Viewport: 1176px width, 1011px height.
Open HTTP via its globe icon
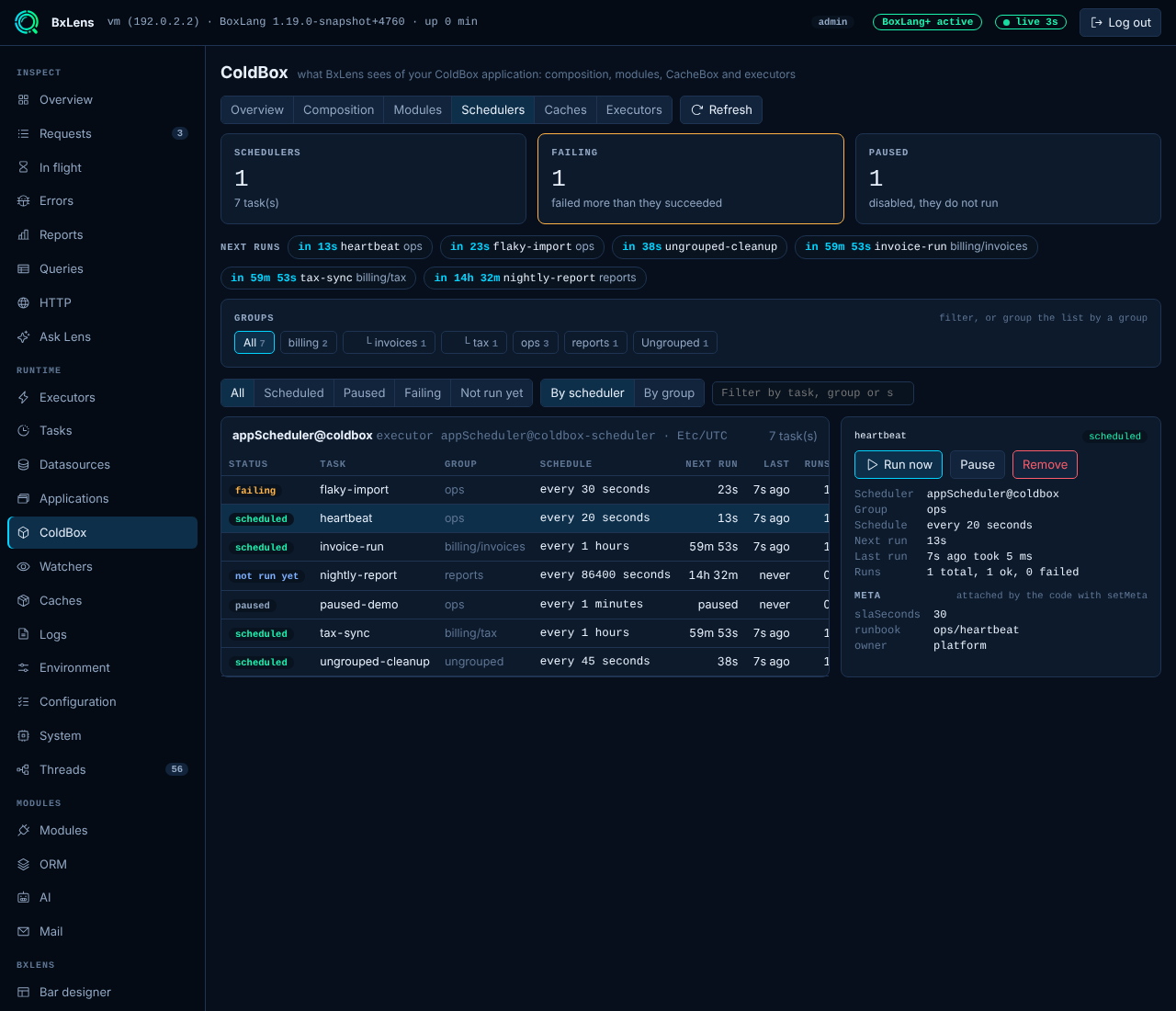[x=24, y=303]
